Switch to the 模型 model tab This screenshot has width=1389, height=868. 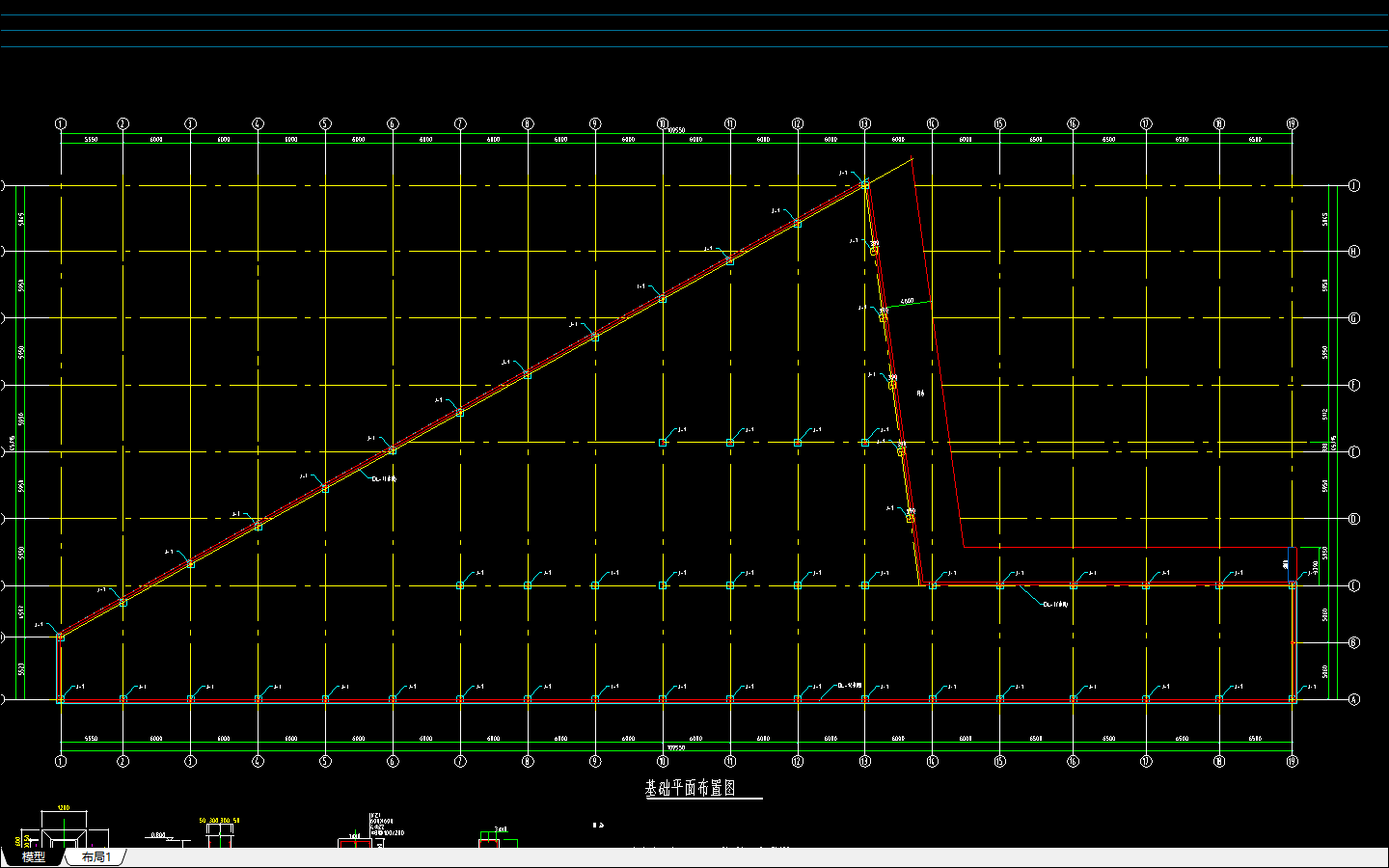tap(33, 857)
